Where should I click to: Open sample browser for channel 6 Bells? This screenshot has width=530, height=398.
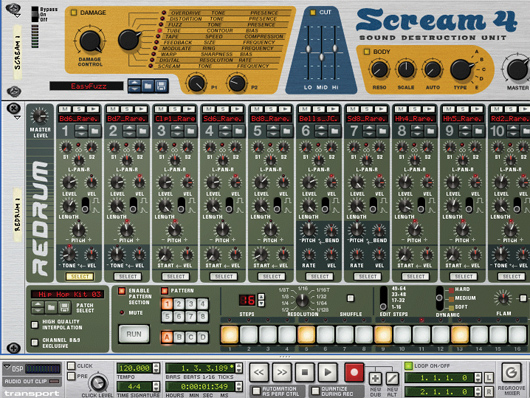click(x=335, y=131)
